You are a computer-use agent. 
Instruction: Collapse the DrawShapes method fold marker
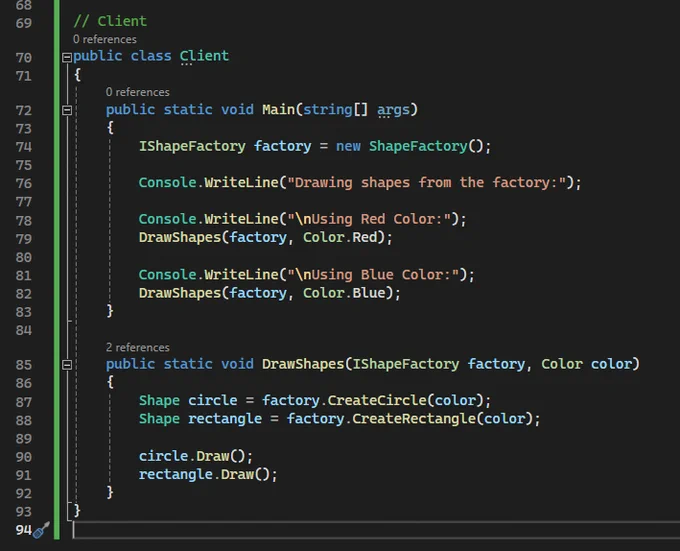click(x=67, y=365)
